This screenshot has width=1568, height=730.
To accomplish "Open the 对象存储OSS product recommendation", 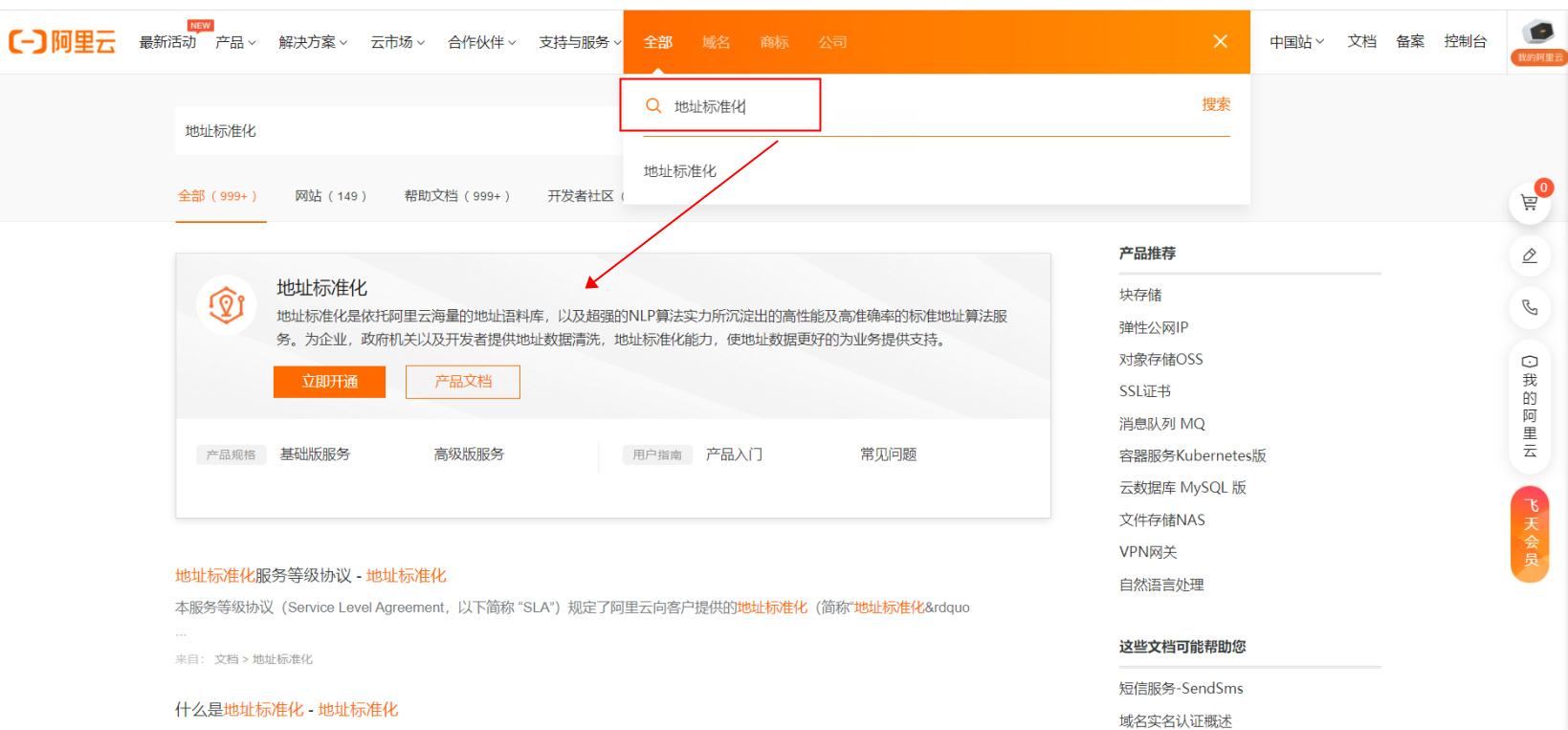I will [x=1161, y=360].
